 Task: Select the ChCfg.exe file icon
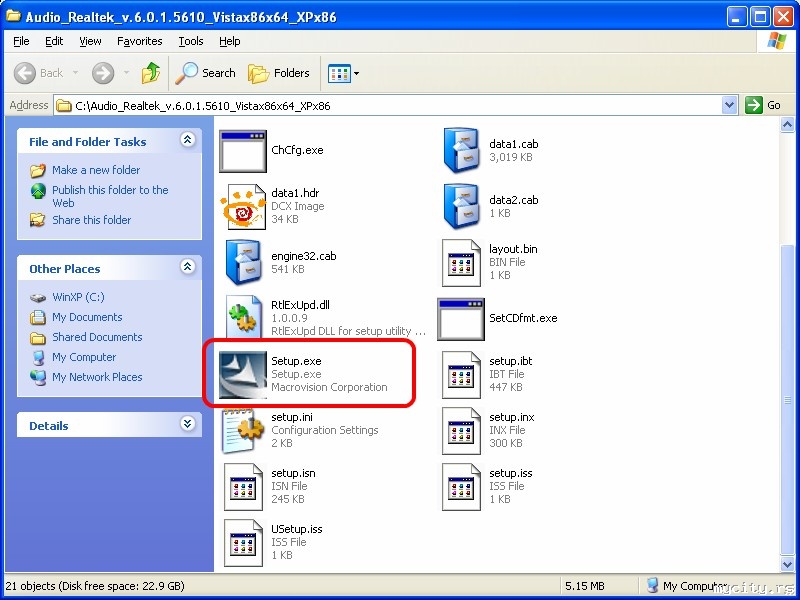(243, 151)
